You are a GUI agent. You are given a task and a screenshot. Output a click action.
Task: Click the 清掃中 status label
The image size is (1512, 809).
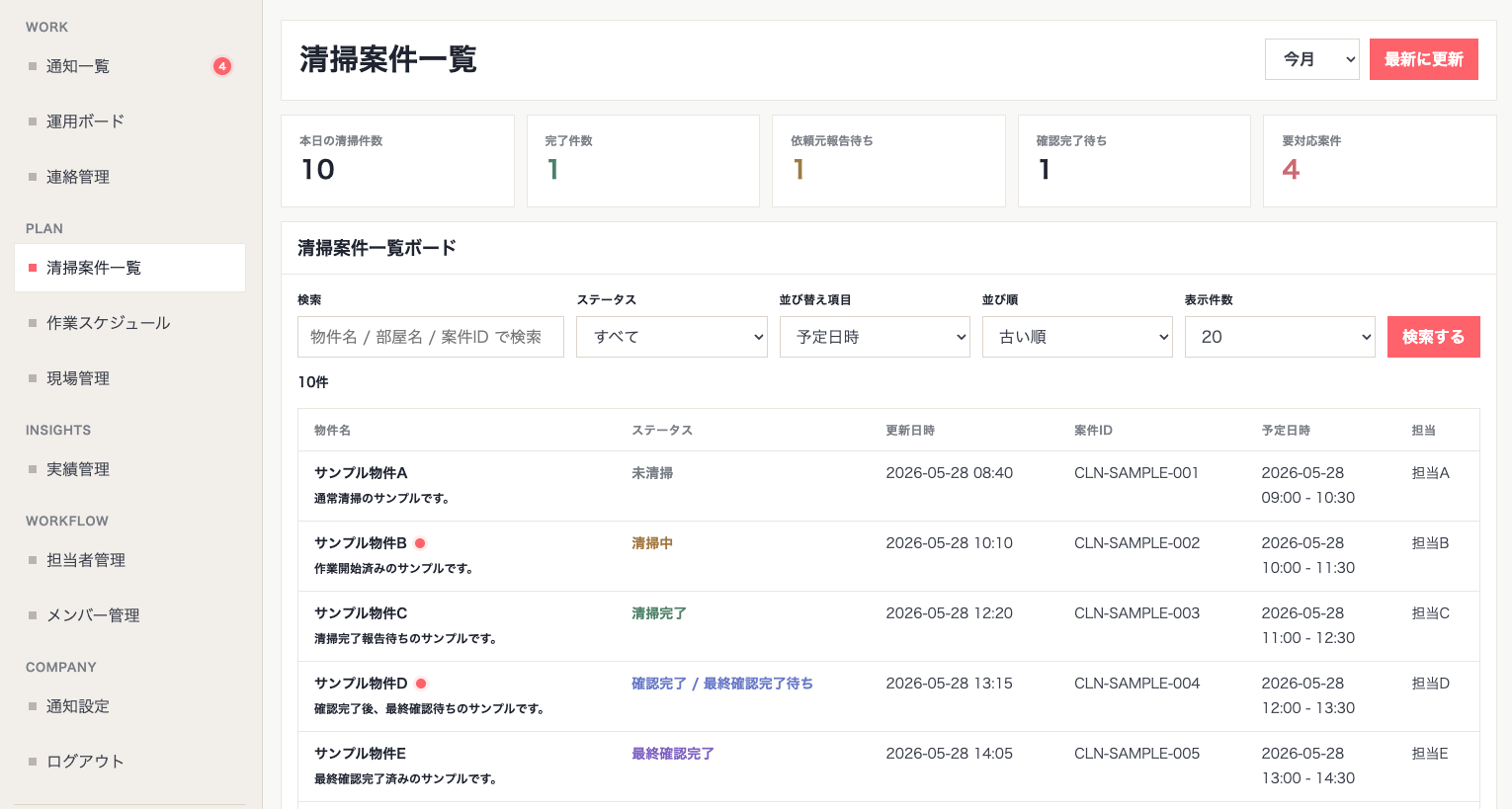(x=652, y=543)
